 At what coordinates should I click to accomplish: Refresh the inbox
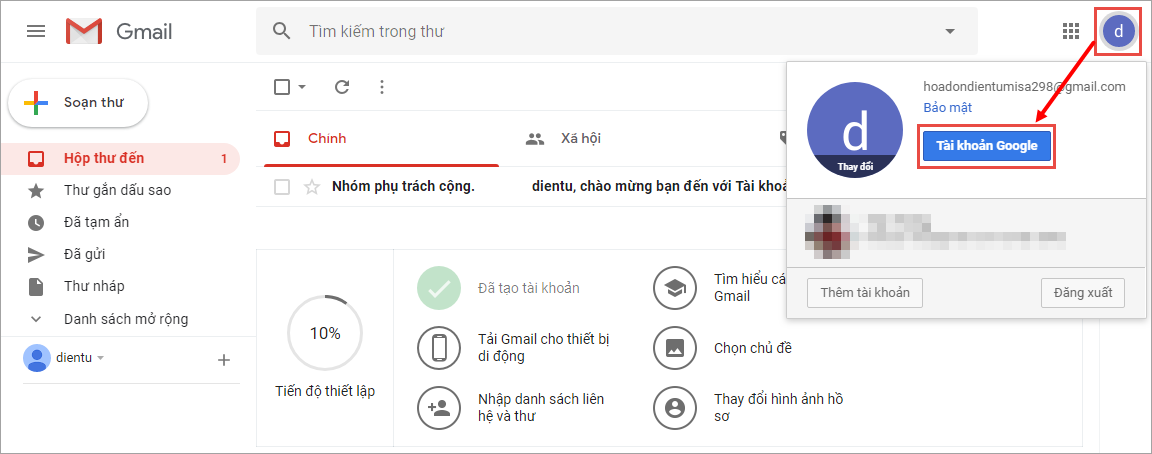342,87
